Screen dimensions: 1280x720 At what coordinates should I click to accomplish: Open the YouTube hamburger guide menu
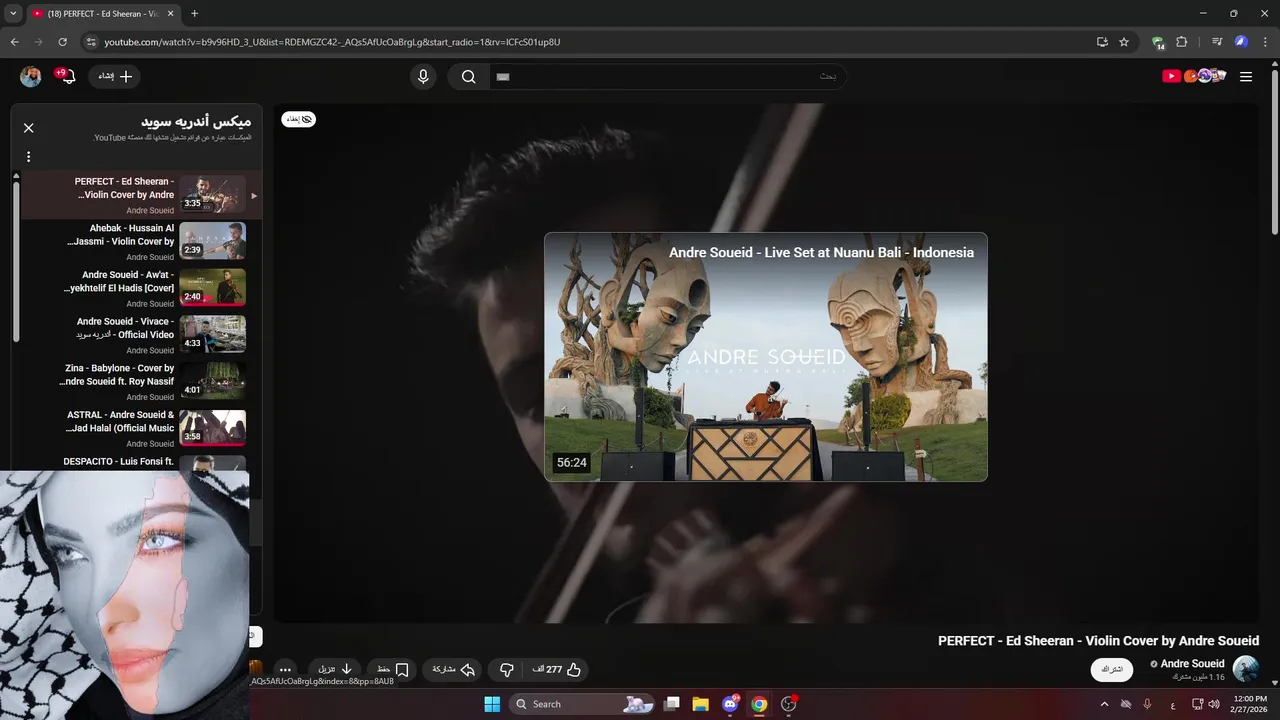pyautogui.click(x=1246, y=77)
